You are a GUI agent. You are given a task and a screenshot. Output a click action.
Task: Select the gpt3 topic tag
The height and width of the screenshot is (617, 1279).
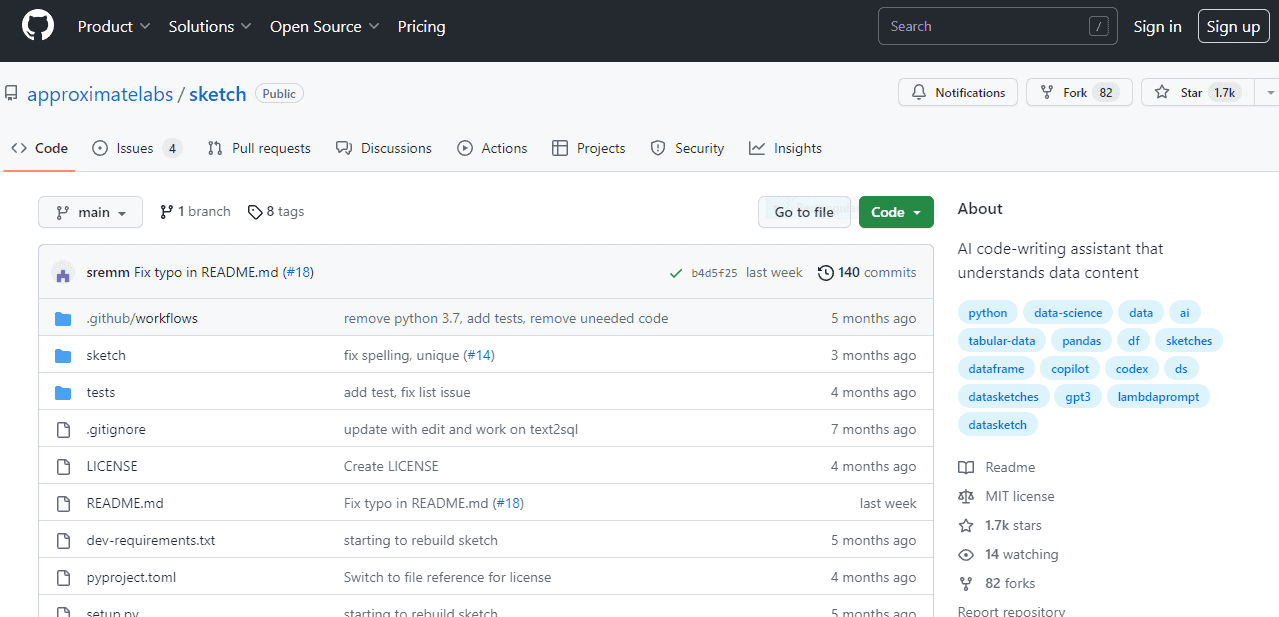pos(1078,397)
